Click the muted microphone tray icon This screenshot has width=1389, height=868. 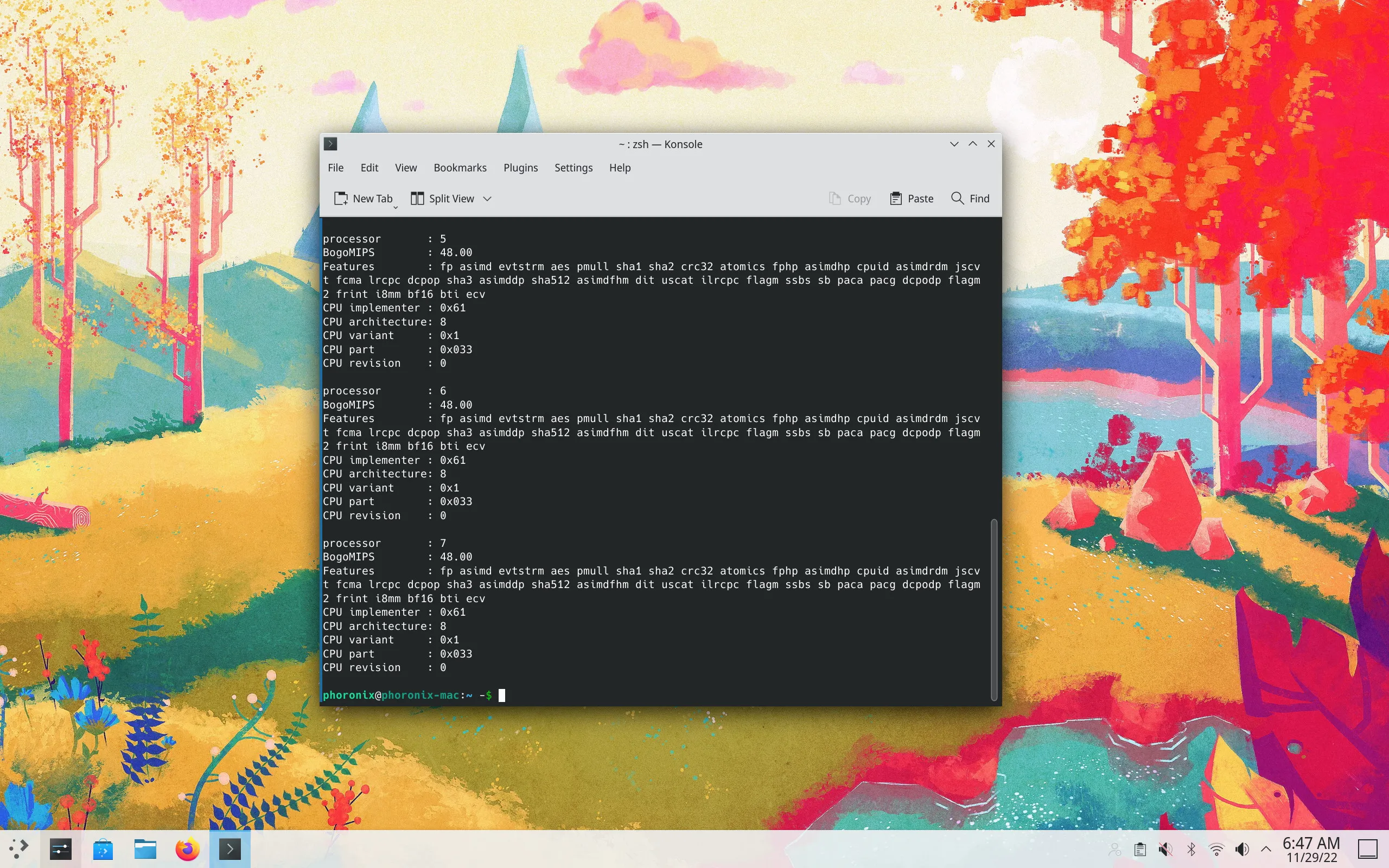click(x=1165, y=849)
